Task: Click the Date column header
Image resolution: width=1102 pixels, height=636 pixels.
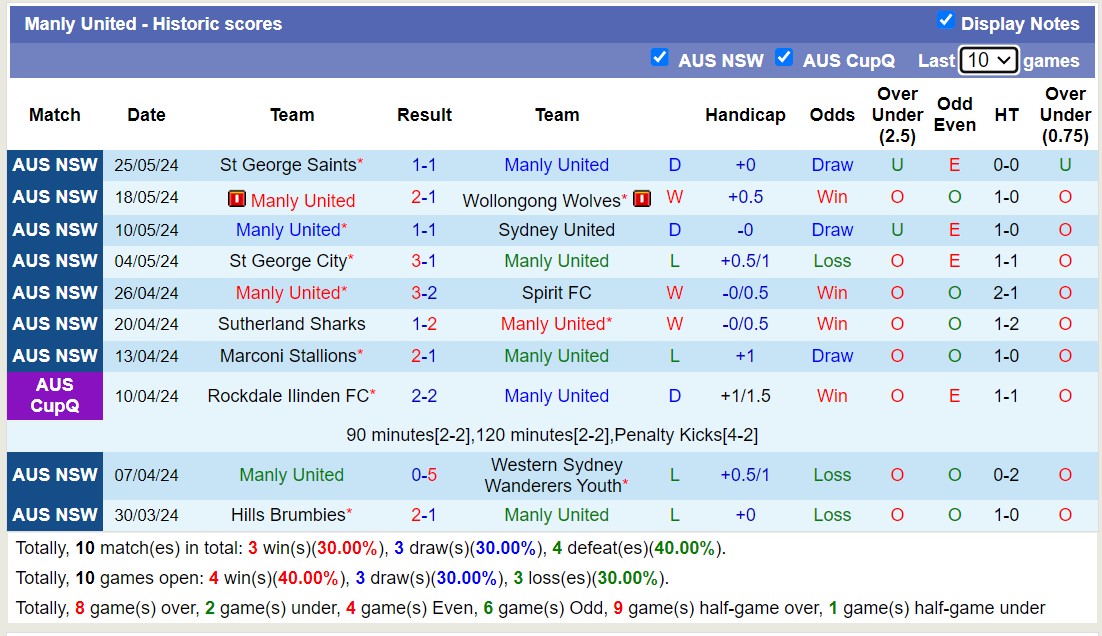Action: [146, 115]
